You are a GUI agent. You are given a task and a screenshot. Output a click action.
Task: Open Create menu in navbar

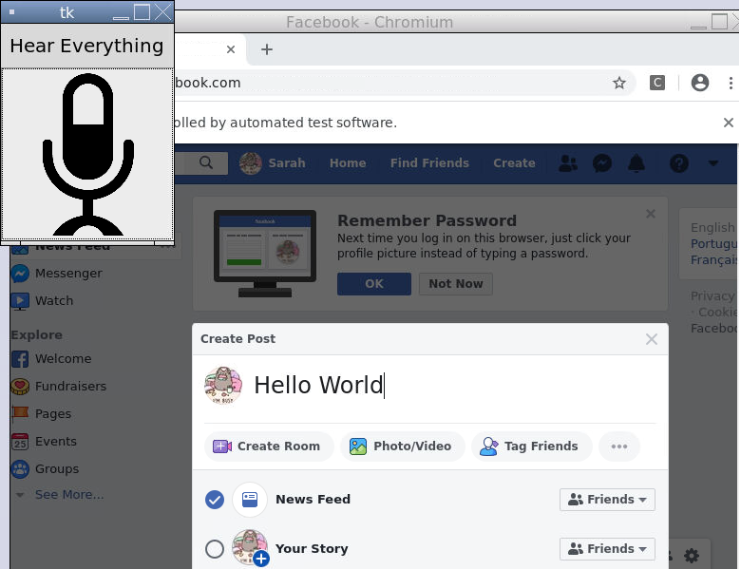pyautogui.click(x=514, y=163)
